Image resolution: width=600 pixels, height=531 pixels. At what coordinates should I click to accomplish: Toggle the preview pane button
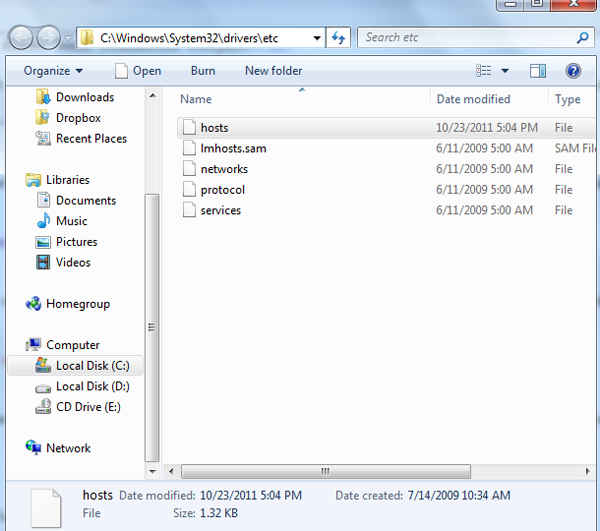coord(538,71)
